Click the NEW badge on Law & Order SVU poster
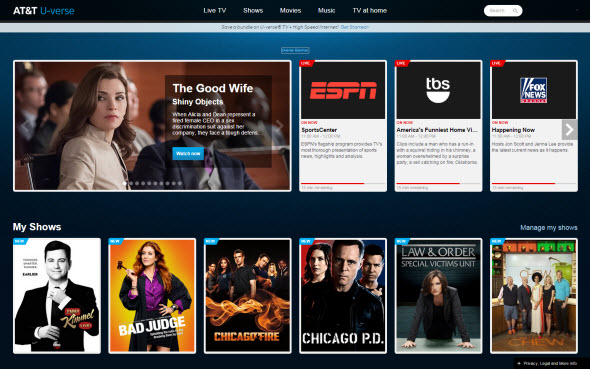 402,241
